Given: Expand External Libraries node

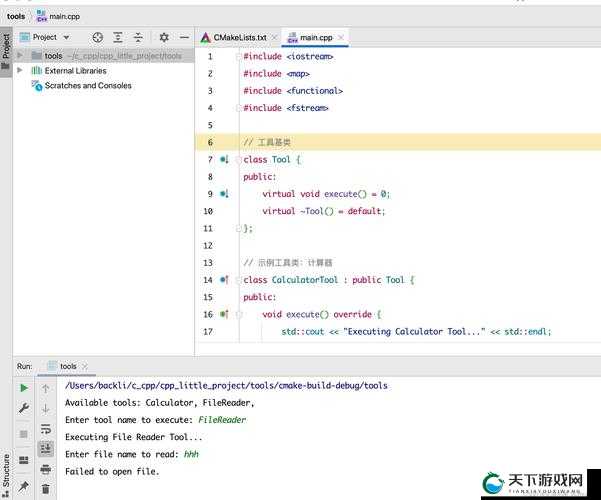Looking at the screenshot, I should (20, 70).
